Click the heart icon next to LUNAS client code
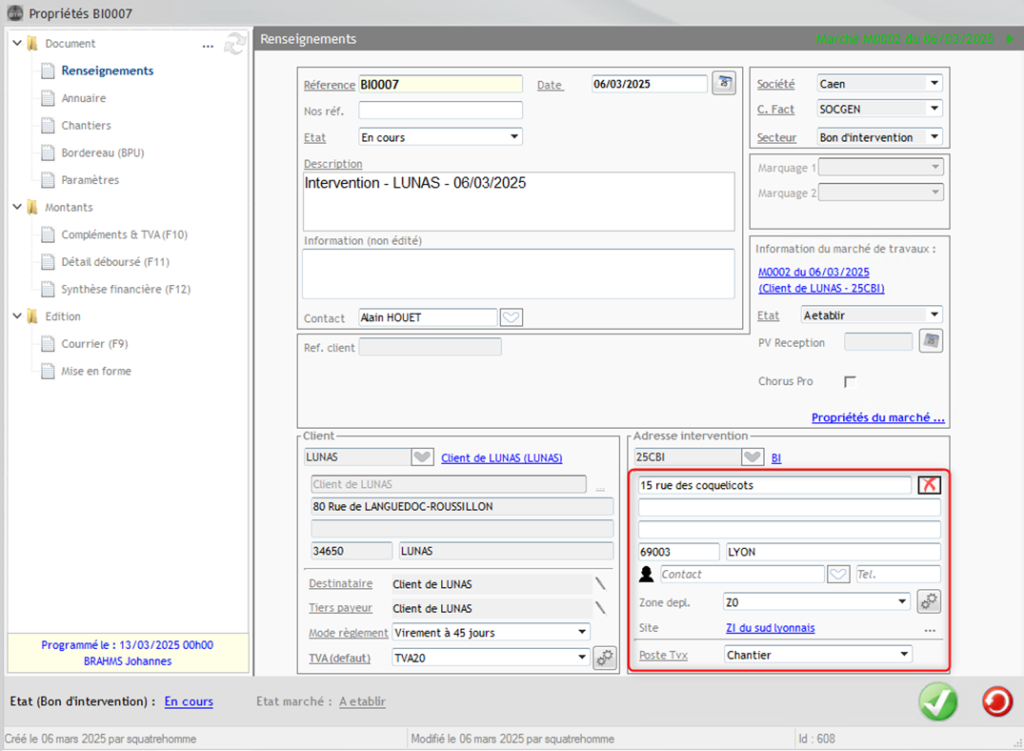This screenshot has height=751, width=1024. coord(423,457)
